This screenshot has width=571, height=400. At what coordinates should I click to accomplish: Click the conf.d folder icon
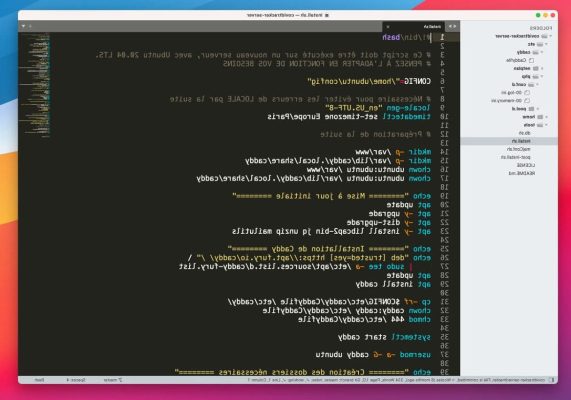(531, 85)
